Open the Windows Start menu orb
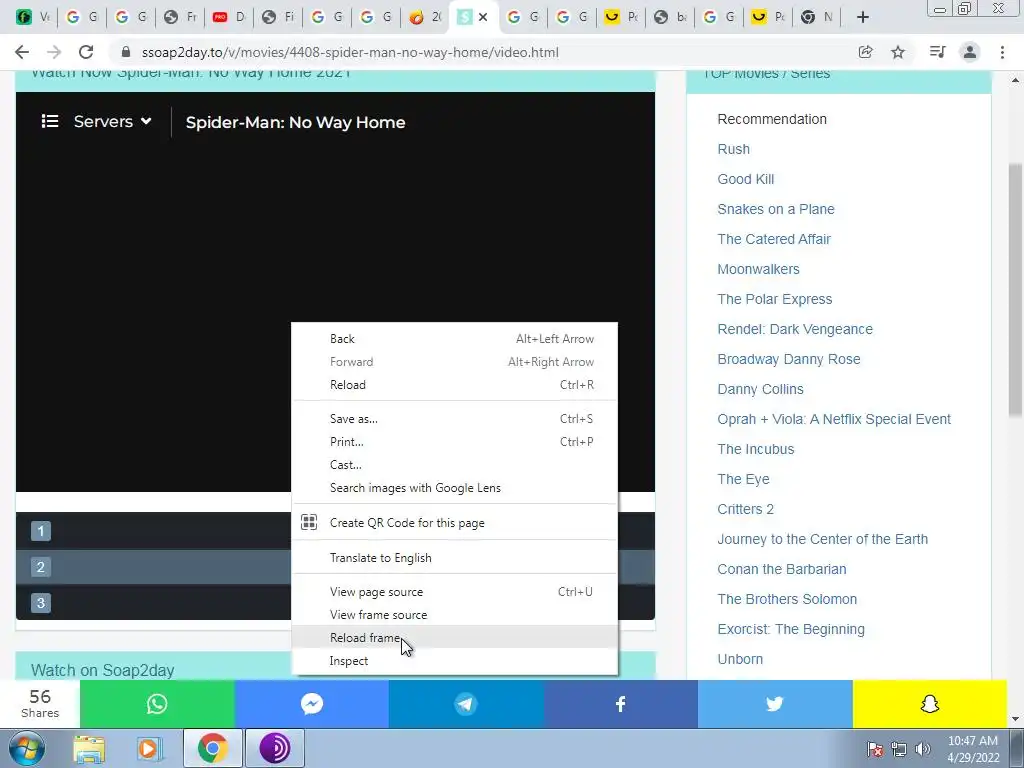This screenshot has width=1024, height=768. pyautogui.click(x=27, y=748)
